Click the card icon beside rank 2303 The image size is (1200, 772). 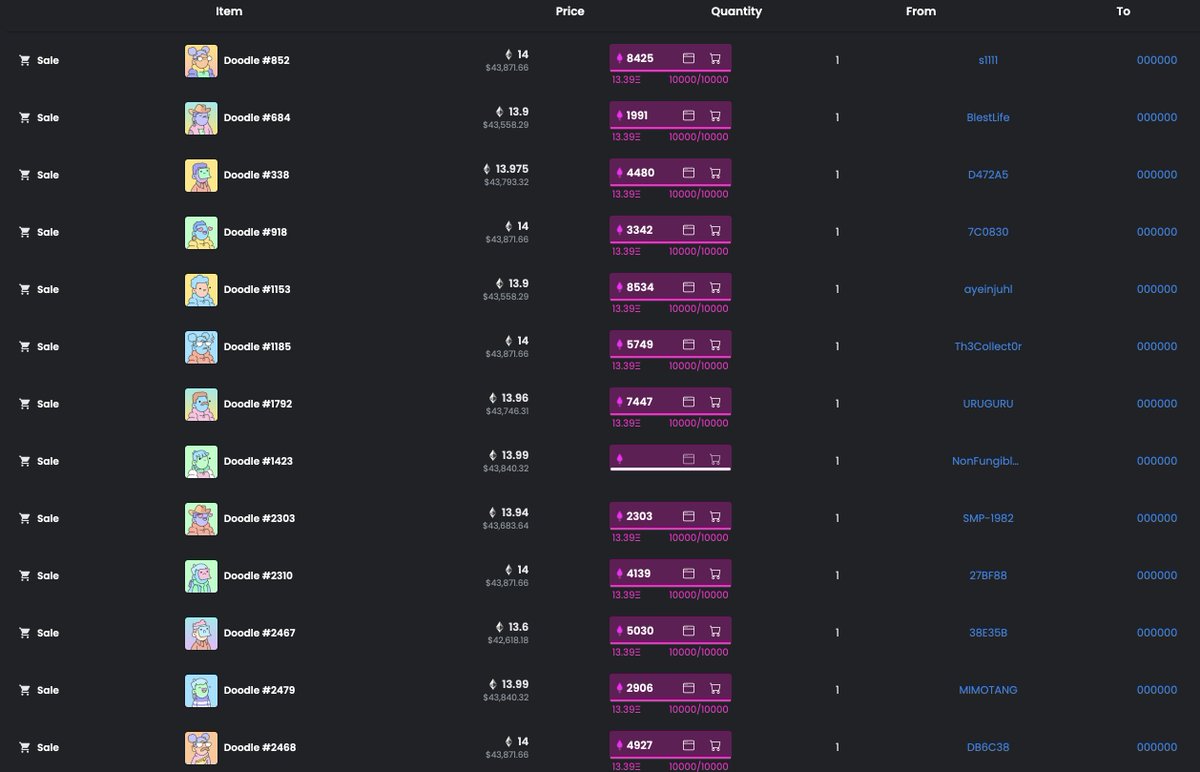coord(688,516)
